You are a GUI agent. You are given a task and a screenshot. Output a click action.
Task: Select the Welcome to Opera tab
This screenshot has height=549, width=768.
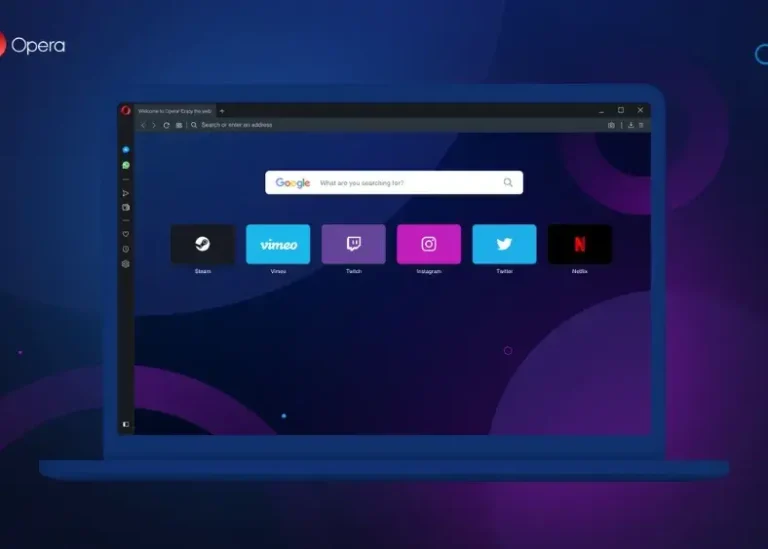(175, 111)
